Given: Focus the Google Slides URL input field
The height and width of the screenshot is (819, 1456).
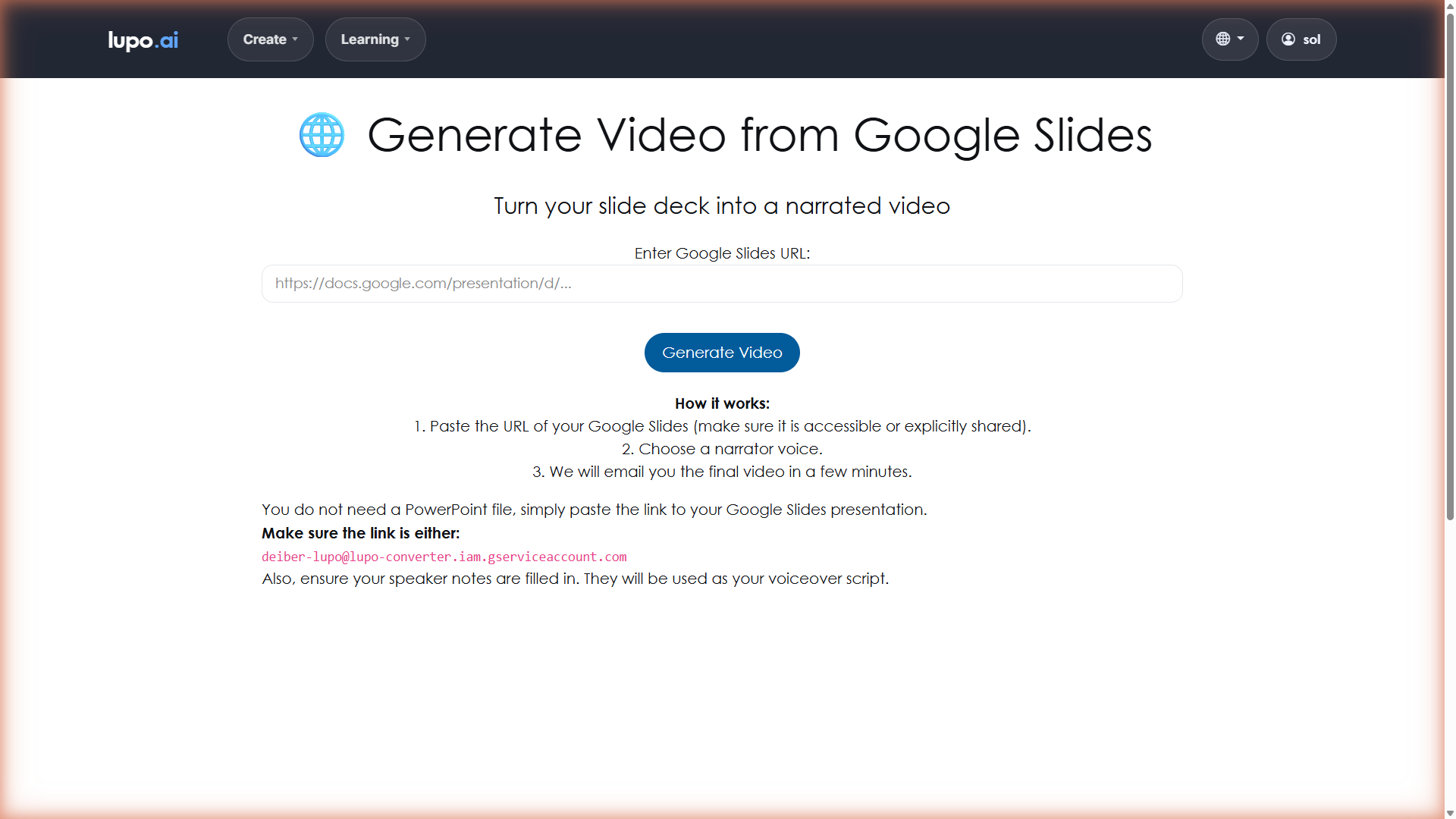Looking at the screenshot, I should (x=722, y=284).
